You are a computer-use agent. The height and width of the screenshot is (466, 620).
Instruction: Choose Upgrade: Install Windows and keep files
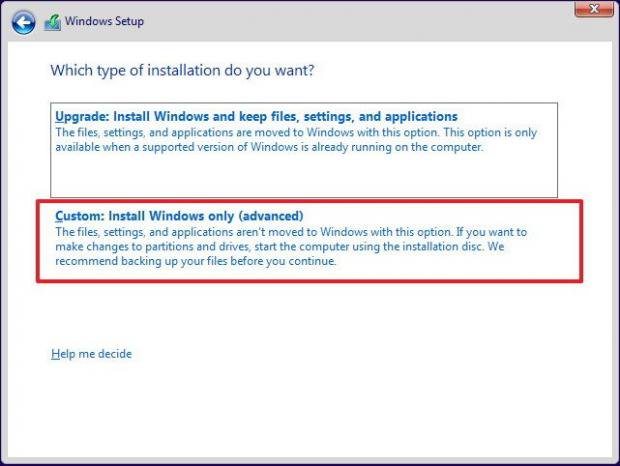(304, 150)
